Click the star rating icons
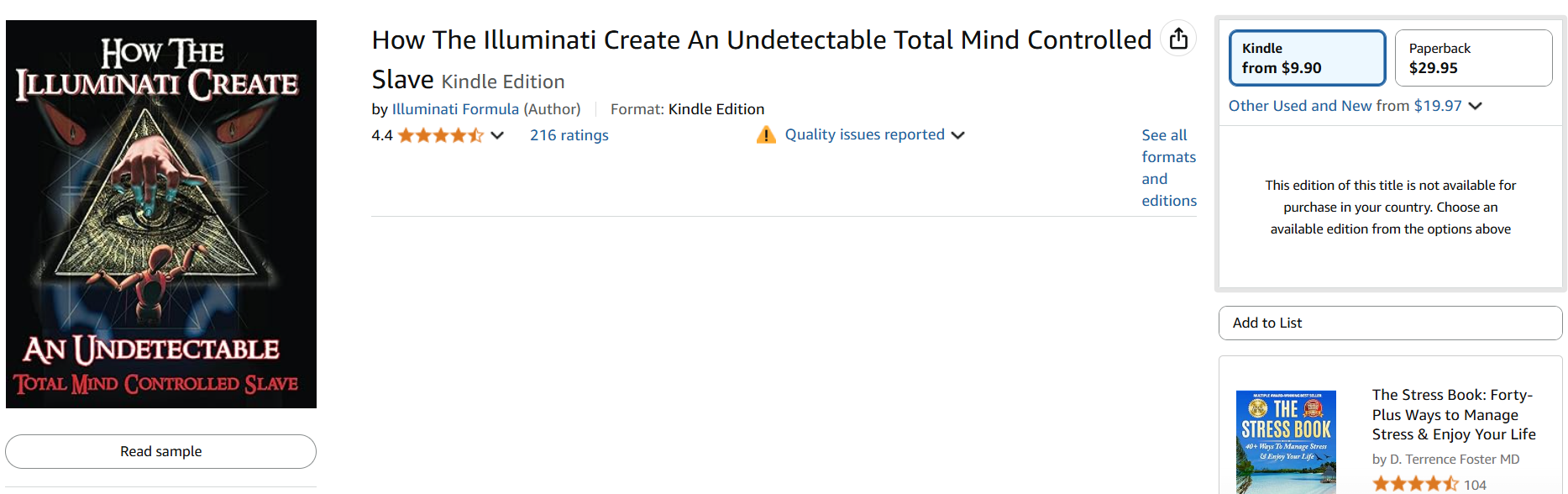1568x494 pixels. (x=440, y=135)
